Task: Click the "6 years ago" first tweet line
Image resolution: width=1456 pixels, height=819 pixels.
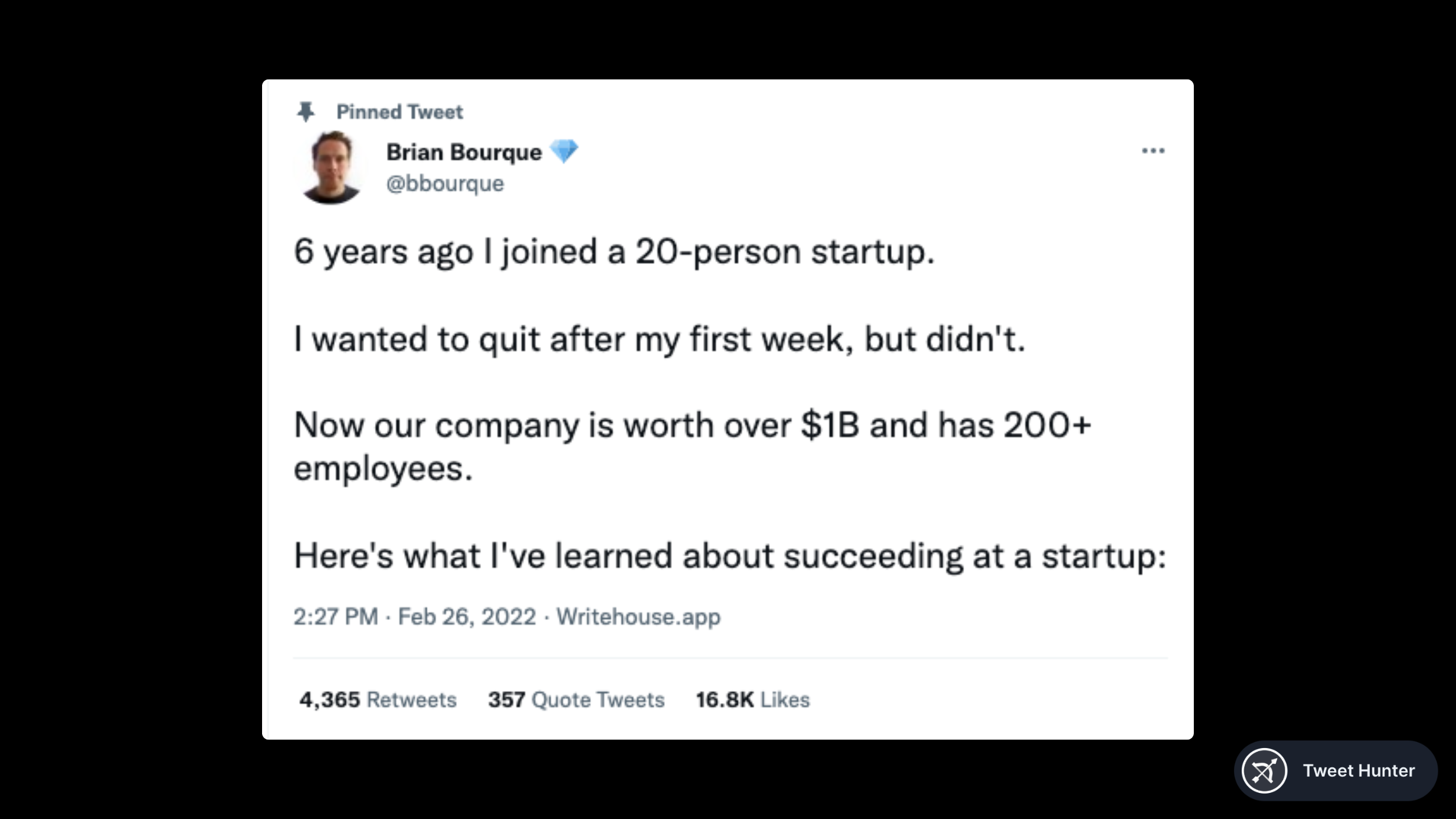Action: 614,251
